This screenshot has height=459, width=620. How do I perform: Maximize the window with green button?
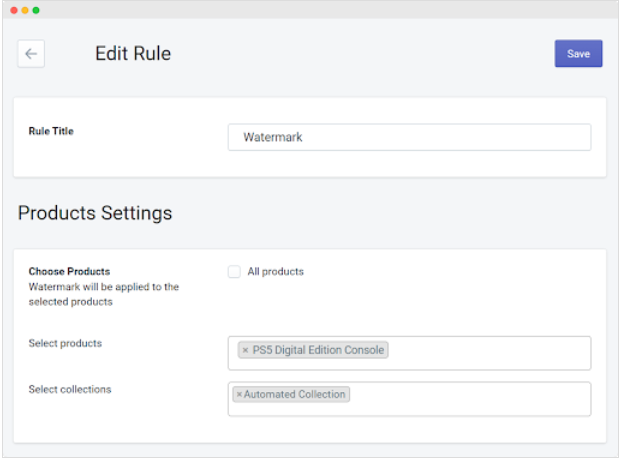click(x=36, y=10)
